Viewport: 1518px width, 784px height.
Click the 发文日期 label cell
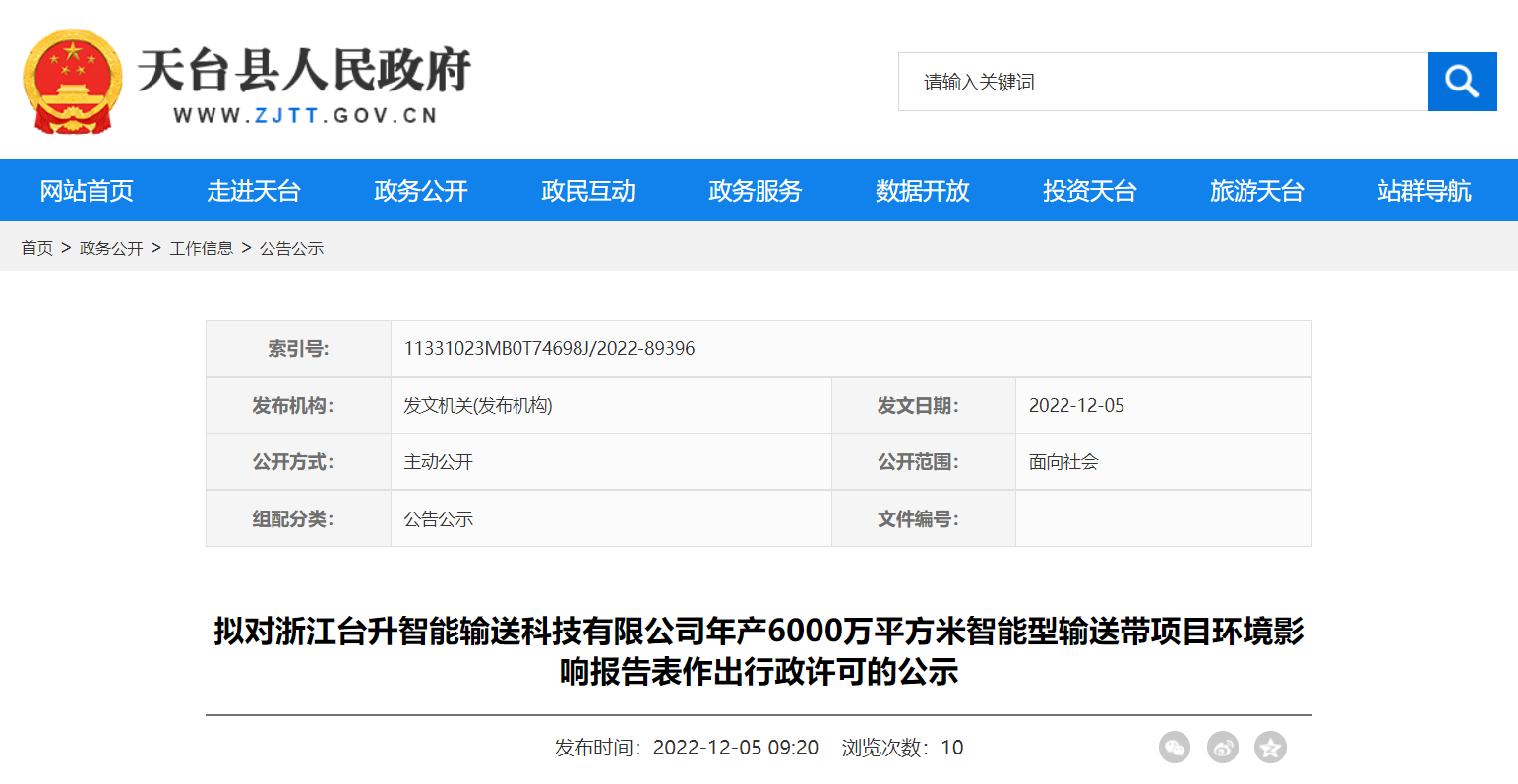click(x=923, y=405)
